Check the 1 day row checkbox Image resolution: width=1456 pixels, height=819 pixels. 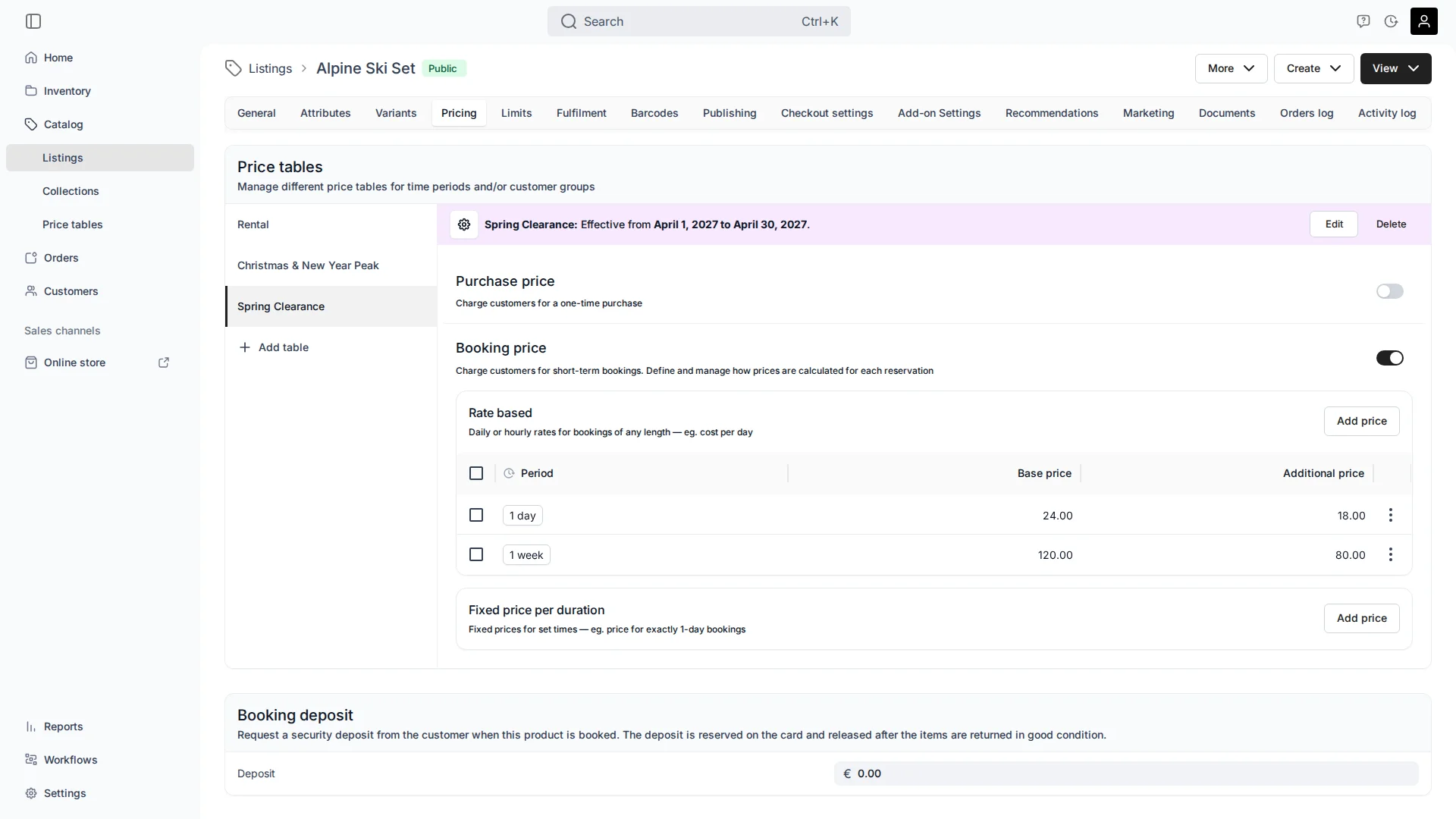pyautogui.click(x=476, y=516)
